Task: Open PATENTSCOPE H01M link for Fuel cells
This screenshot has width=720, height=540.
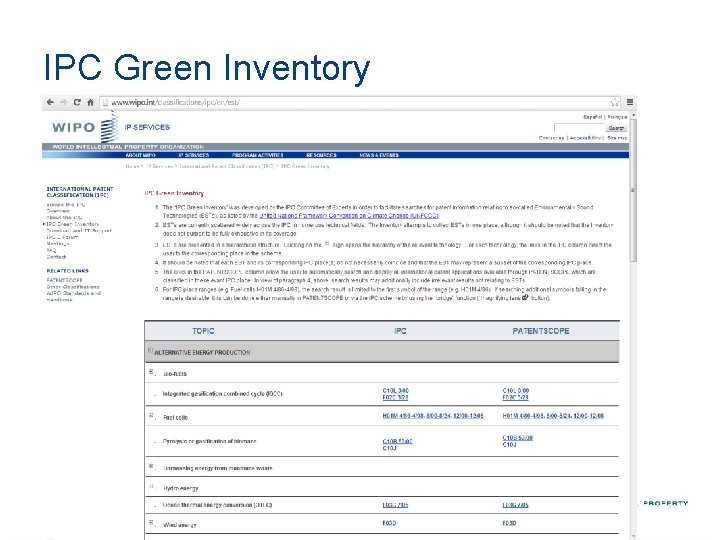Action: pos(553,416)
